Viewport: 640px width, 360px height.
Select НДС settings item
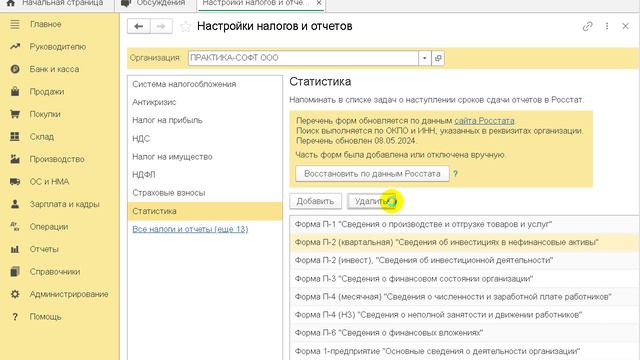coord(205,138)
